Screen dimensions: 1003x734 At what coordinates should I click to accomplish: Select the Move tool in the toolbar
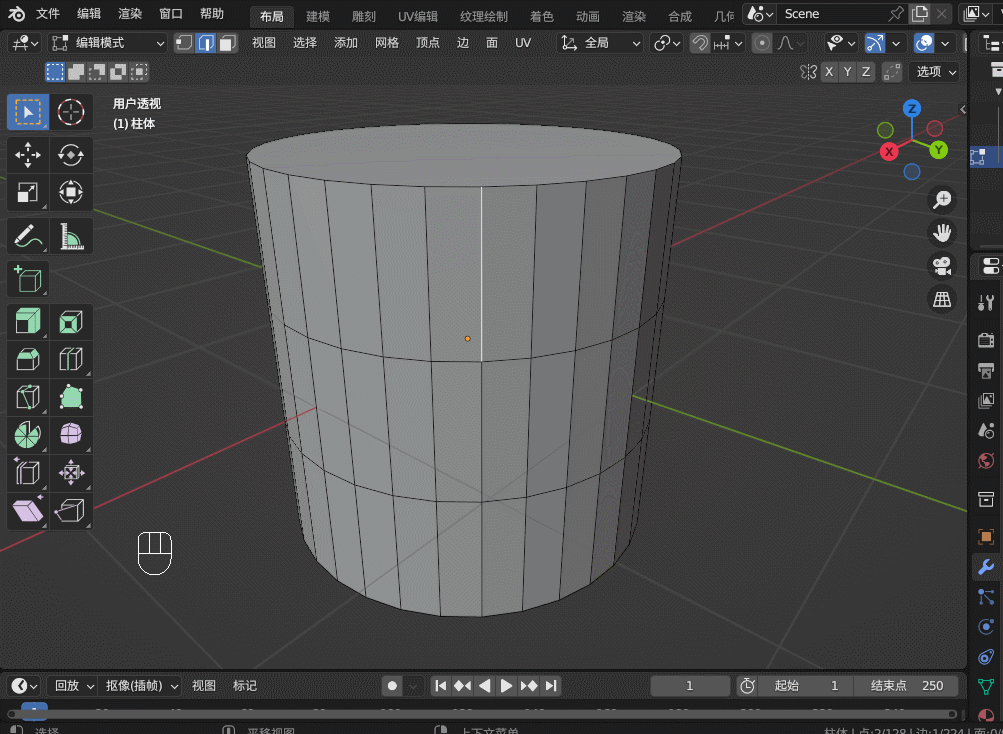[x=28, y=154]
